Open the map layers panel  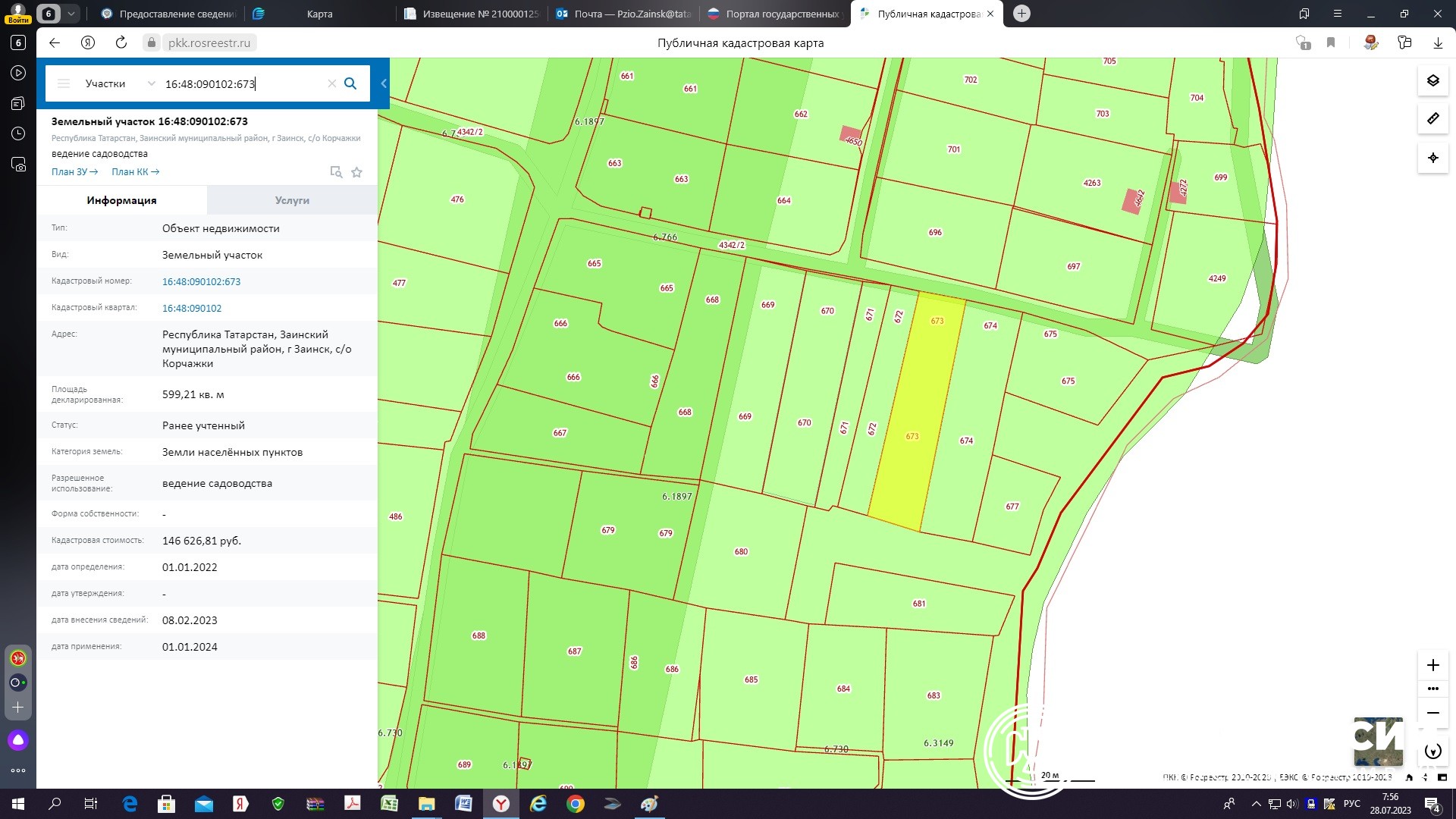click(x=1432, y=80)
